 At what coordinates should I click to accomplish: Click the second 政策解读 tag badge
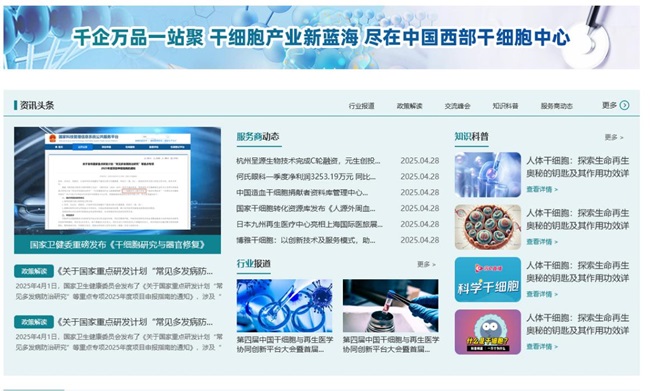[x=34, y=322]
